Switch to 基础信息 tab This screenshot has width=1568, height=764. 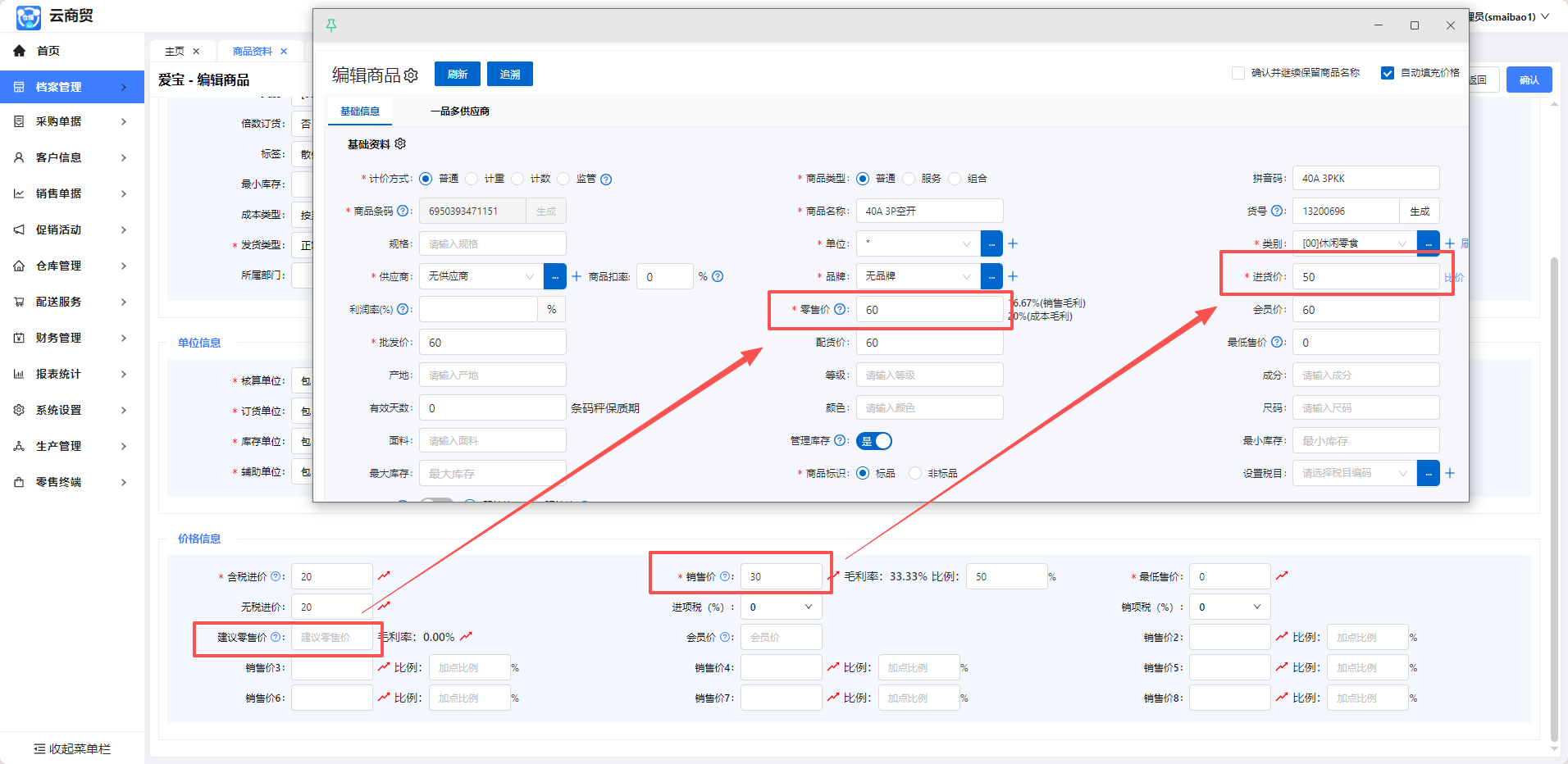point(360,111)
